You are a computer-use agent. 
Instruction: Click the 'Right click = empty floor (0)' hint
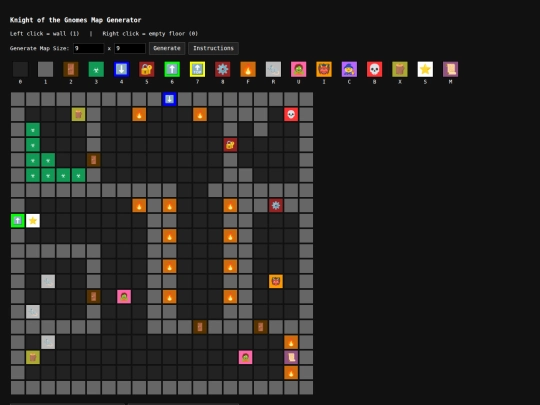click(x=150, y=34)
